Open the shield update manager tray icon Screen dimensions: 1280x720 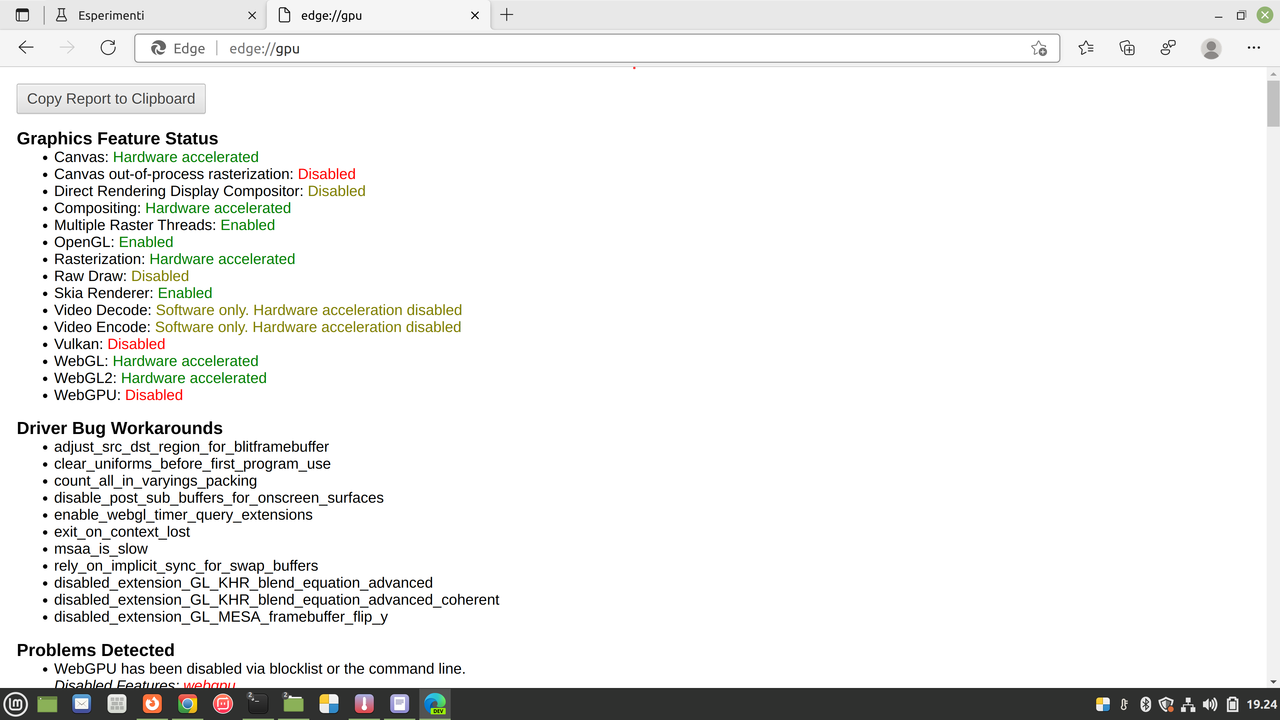coord(1167,704)
